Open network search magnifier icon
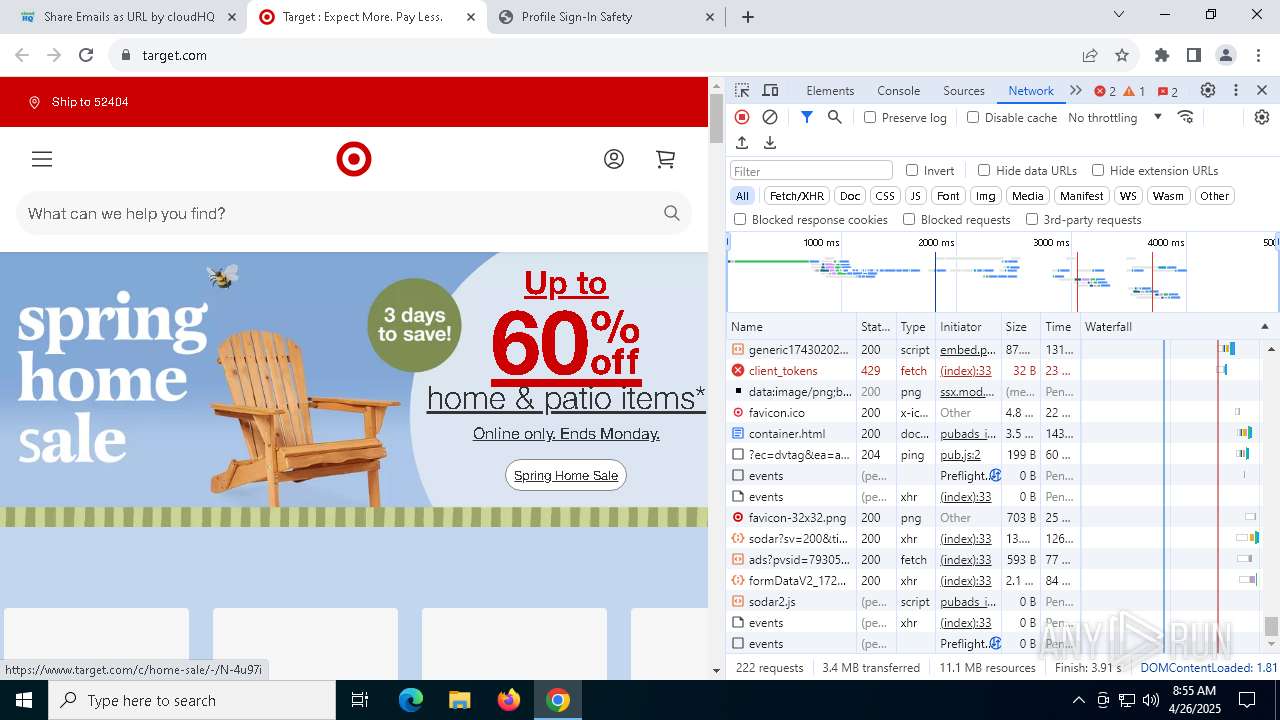This screenshot has height=720, width=1280. click(835, 117)
